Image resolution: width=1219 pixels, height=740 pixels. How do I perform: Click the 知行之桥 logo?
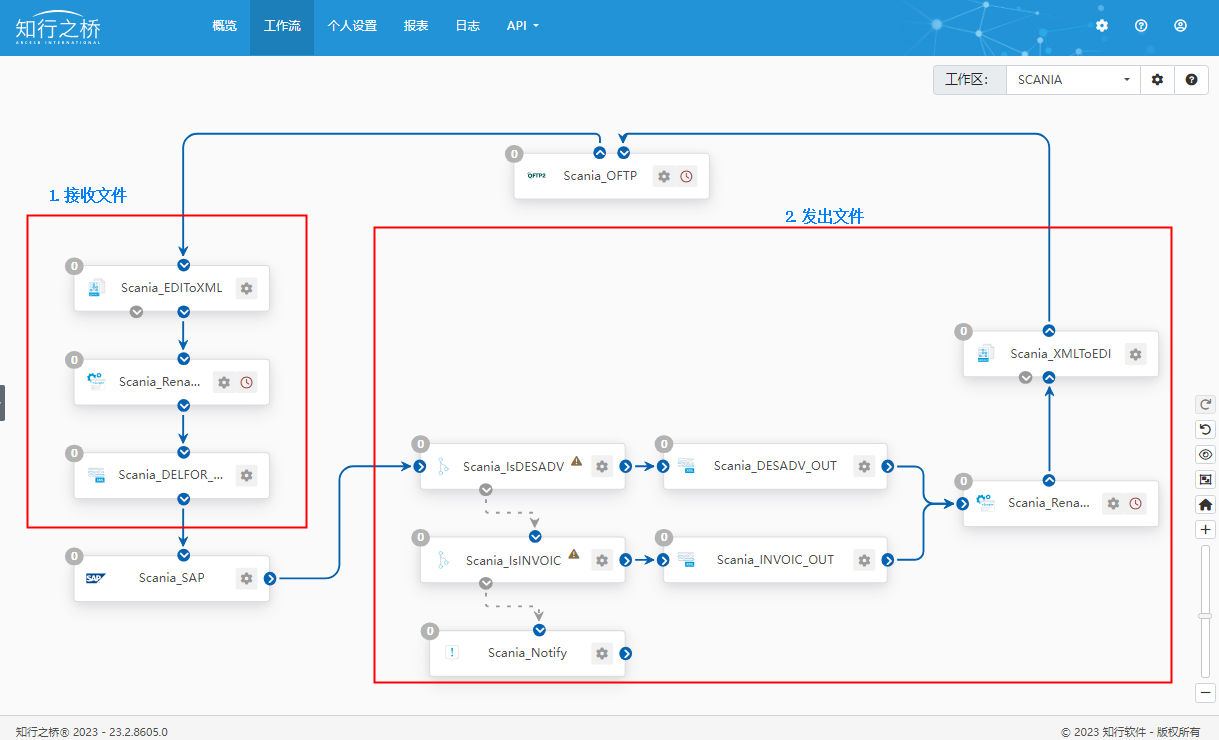(58, 29)
